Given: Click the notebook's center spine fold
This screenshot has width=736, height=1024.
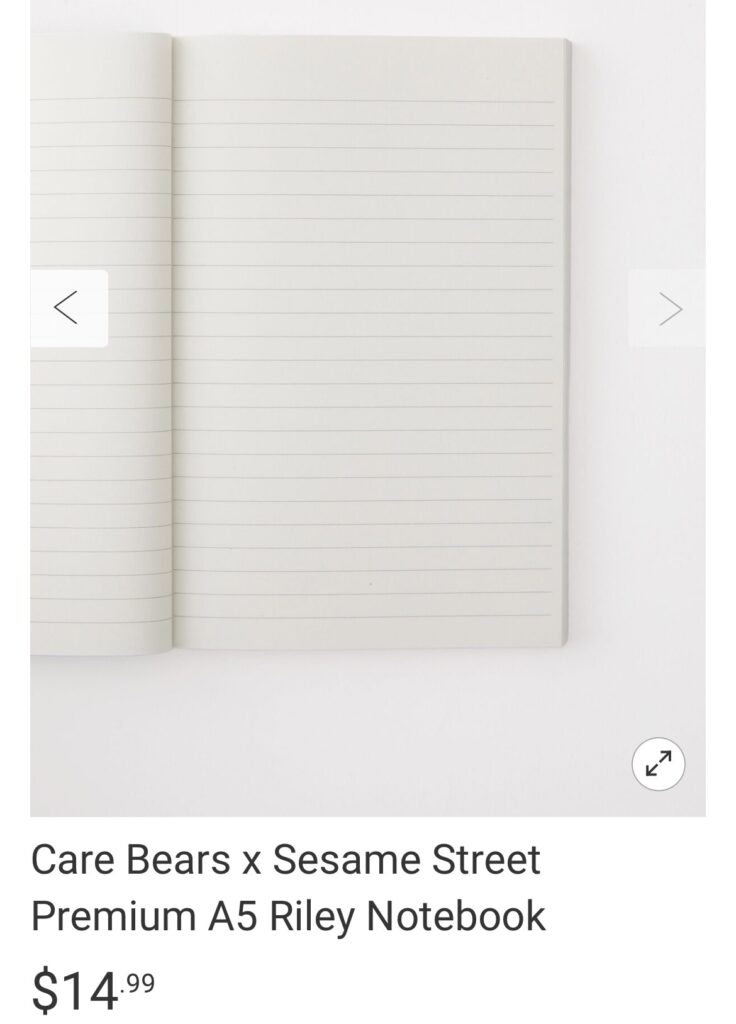Looking at the screenshot, I should click(x=173, y=343).
